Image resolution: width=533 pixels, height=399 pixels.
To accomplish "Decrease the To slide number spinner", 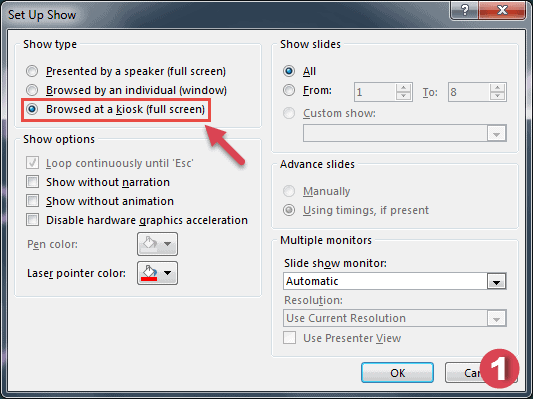I will click(497, 96).
